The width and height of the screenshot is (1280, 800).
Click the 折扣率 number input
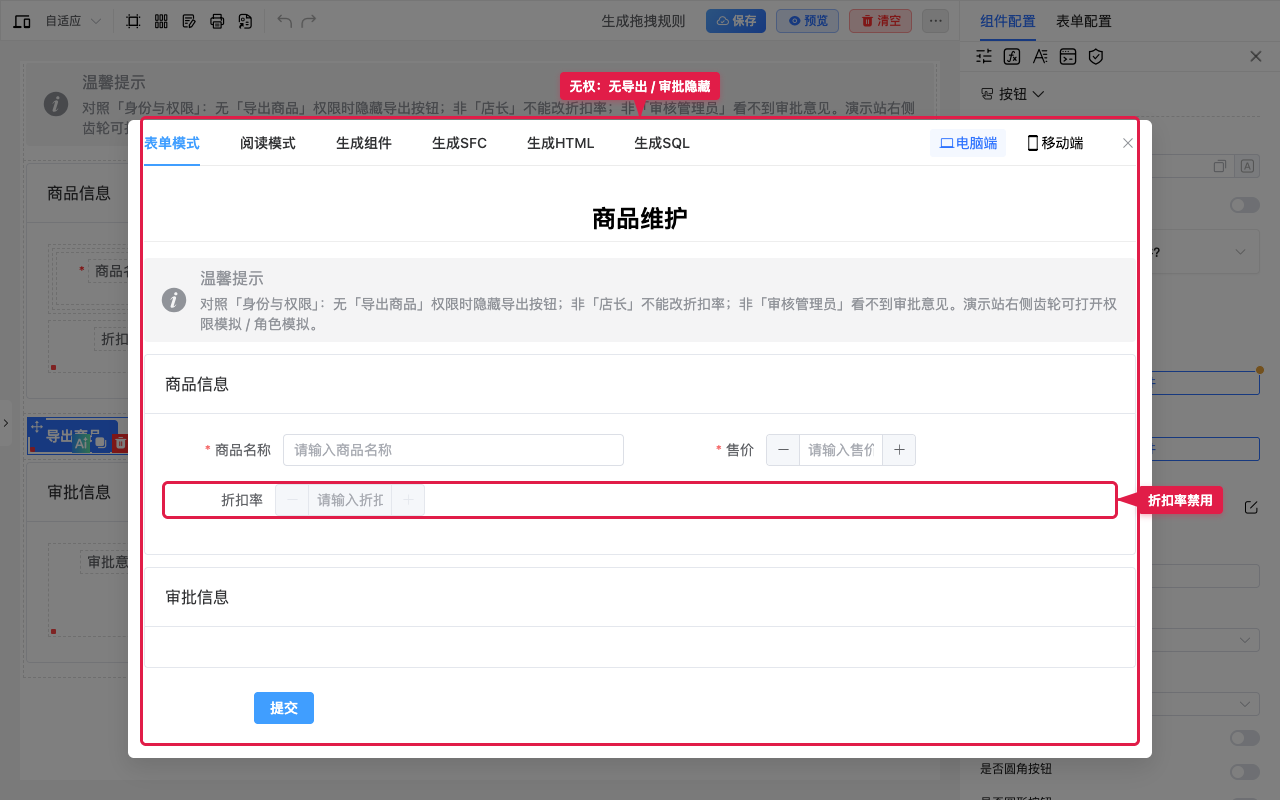(350, 500)
